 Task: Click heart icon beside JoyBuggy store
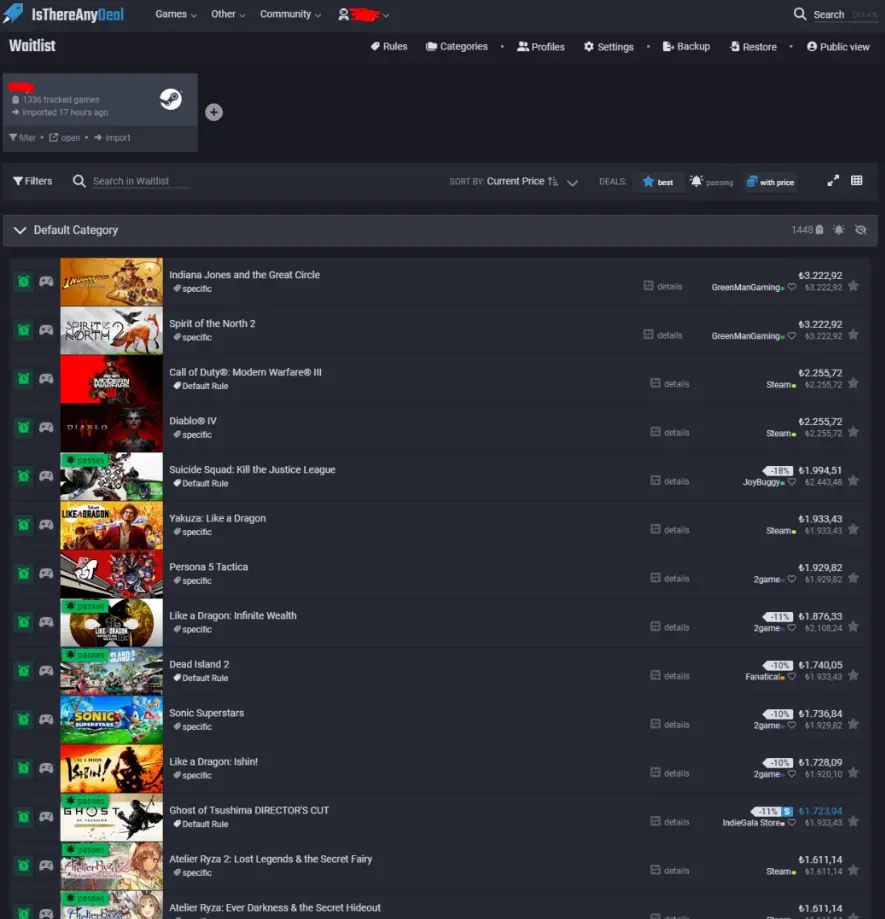[792, 482]
